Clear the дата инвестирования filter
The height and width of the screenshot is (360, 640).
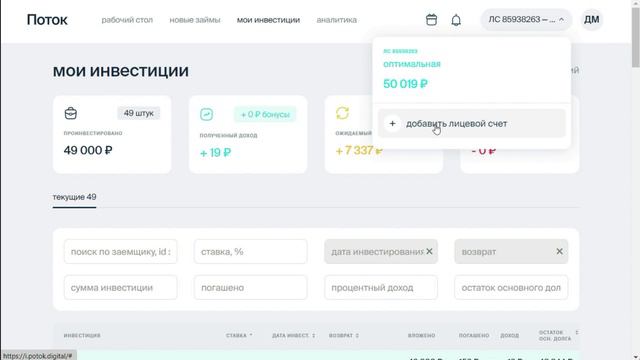[x=429, y=251]
